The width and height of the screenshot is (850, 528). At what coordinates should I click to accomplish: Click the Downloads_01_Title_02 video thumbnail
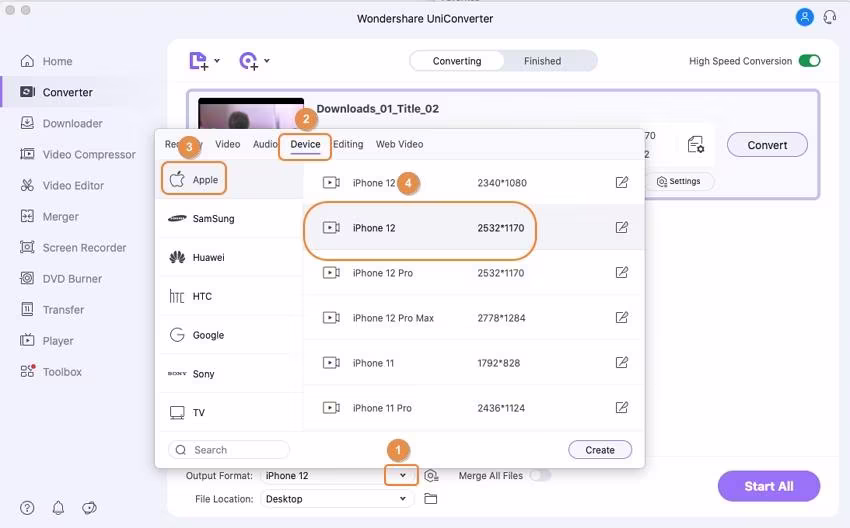pyautogui.click(x=251, y=114)
